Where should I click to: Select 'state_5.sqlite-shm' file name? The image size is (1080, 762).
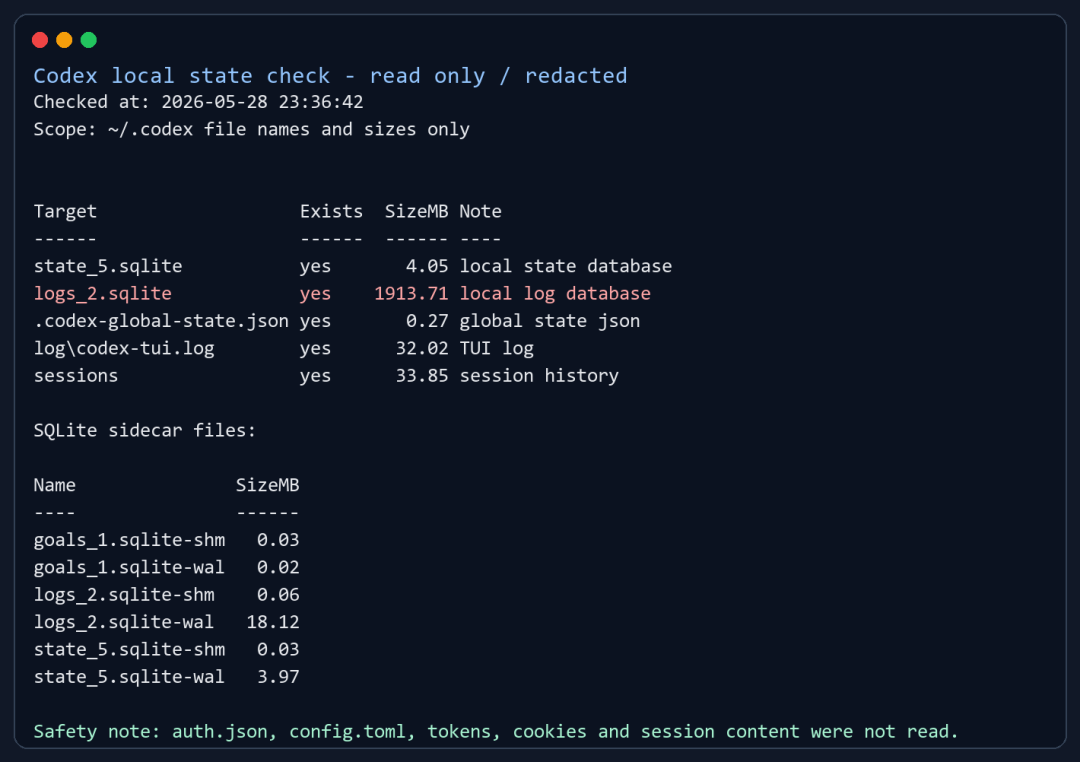129,650
